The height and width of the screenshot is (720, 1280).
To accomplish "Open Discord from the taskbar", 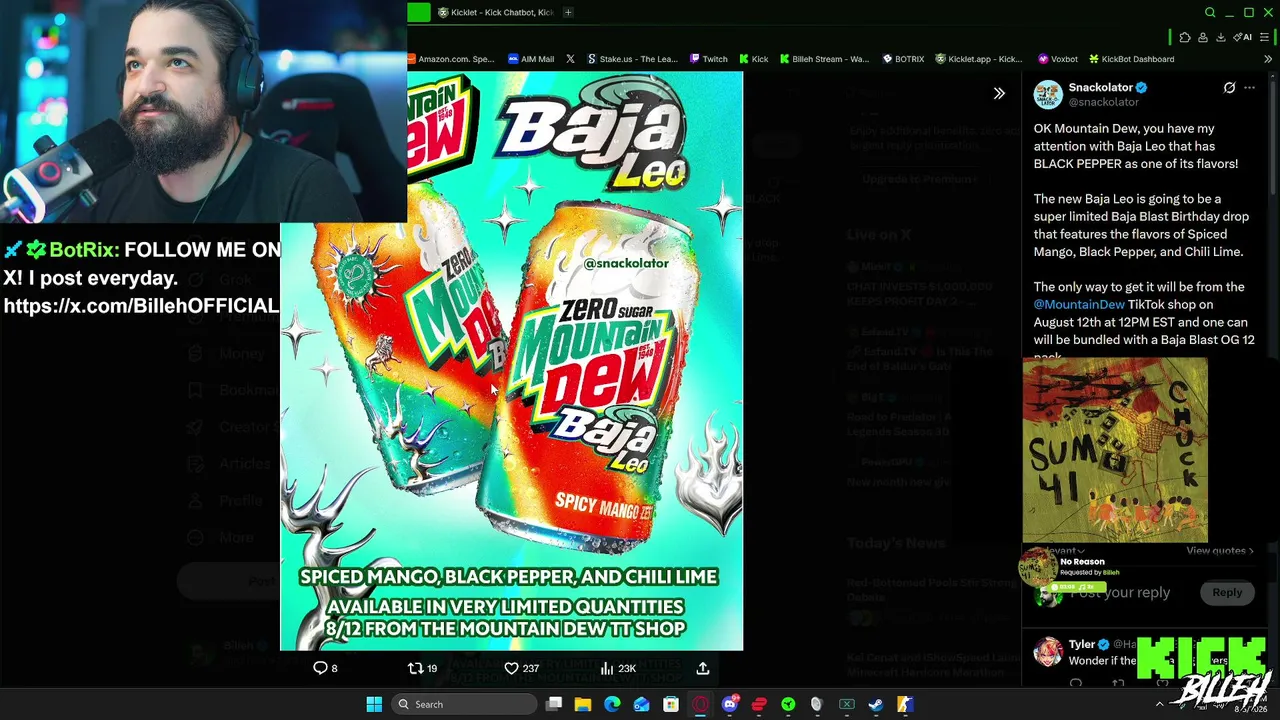I will tap(730, 704).
